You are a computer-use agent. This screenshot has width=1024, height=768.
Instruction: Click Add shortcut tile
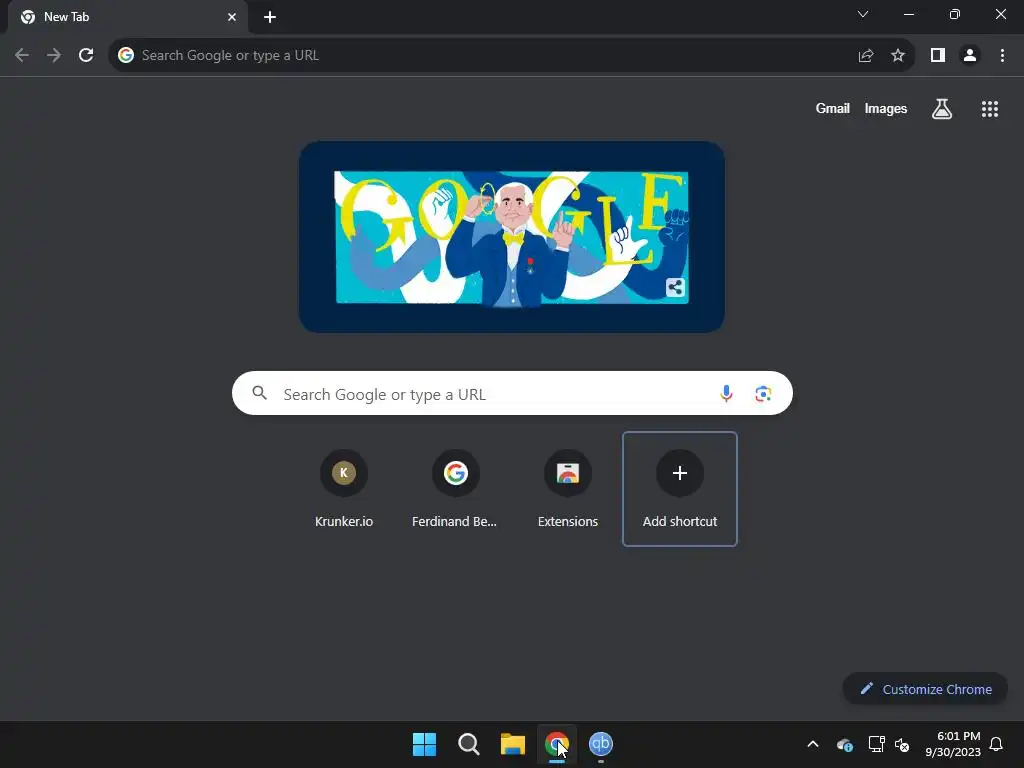680,488
